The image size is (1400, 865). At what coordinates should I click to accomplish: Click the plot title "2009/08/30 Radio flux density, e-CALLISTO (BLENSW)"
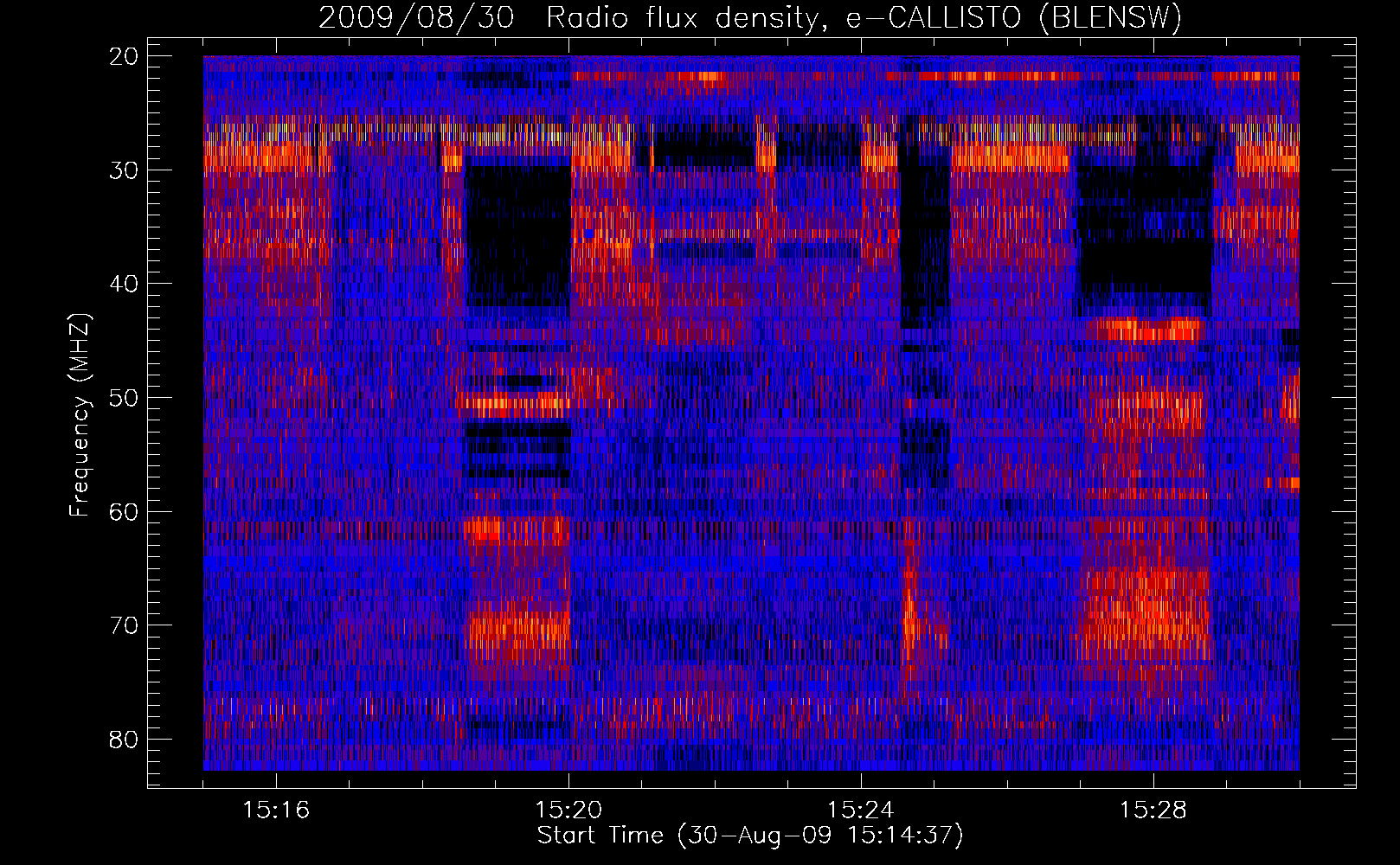pos(749,18)
